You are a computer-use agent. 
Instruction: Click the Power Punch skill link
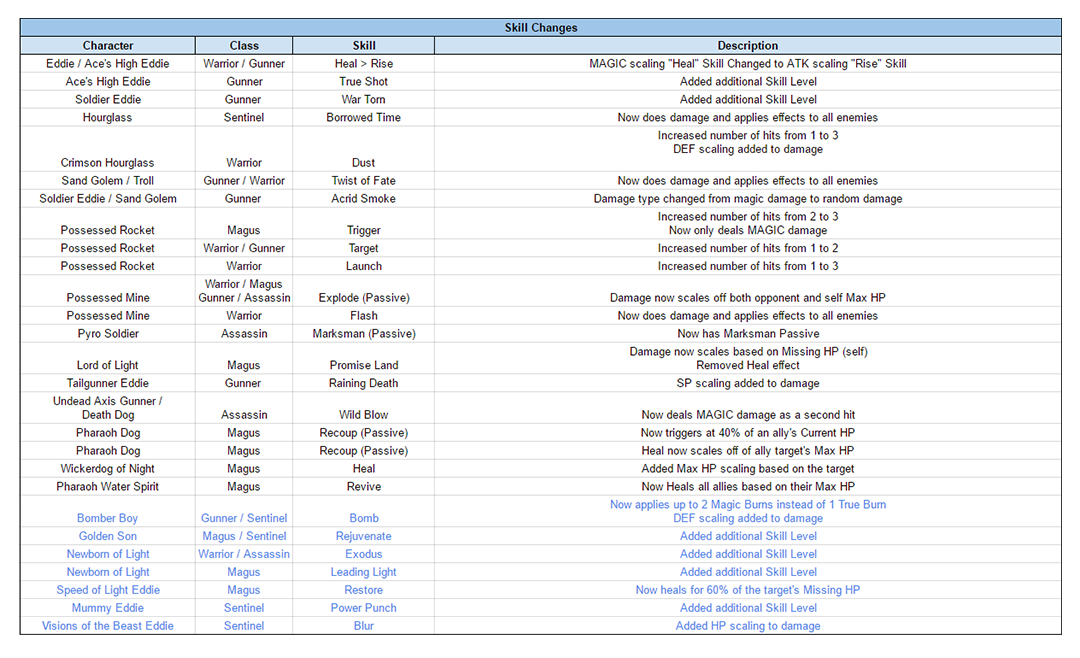coord(364,608)
